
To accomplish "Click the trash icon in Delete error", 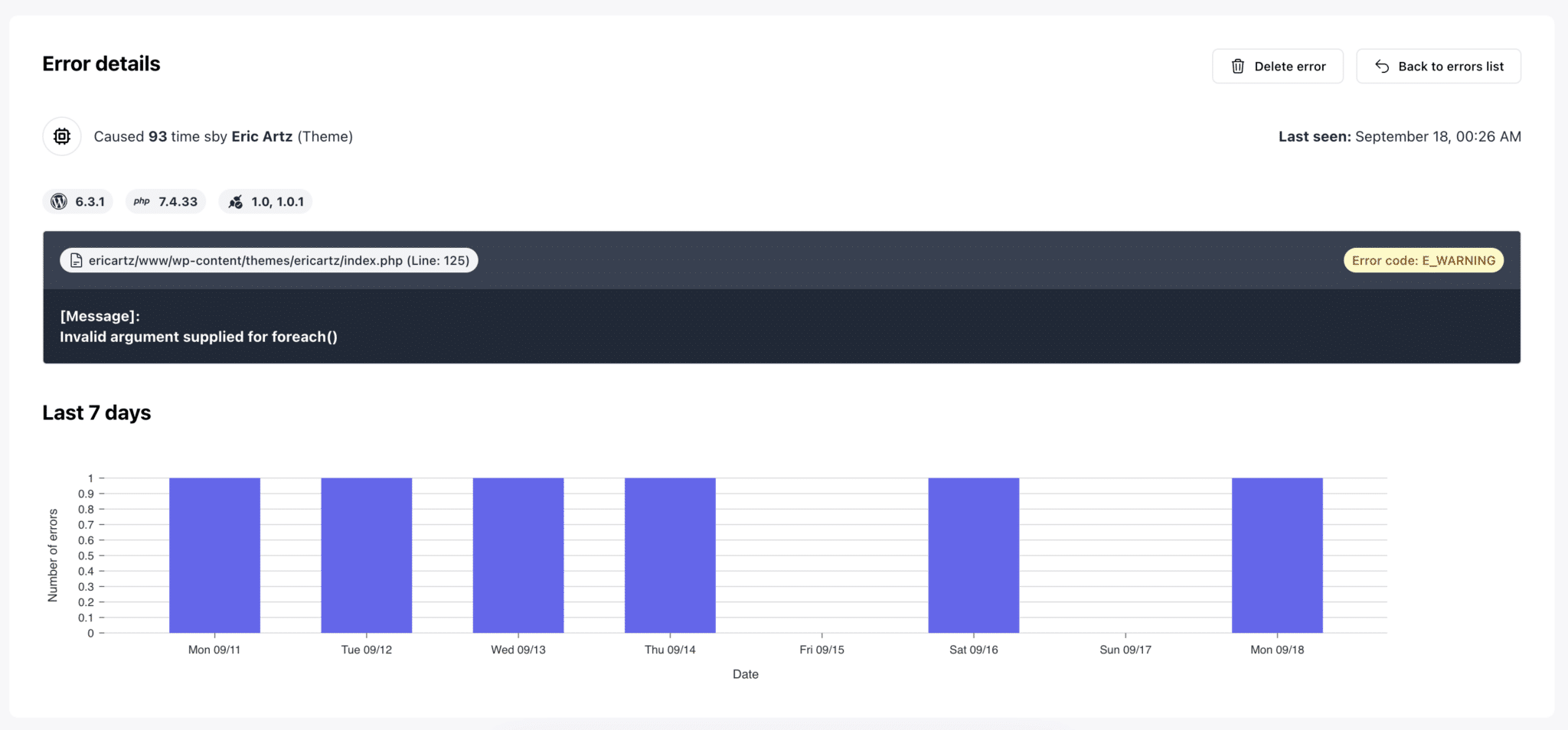I will (x=1237, y=67).
